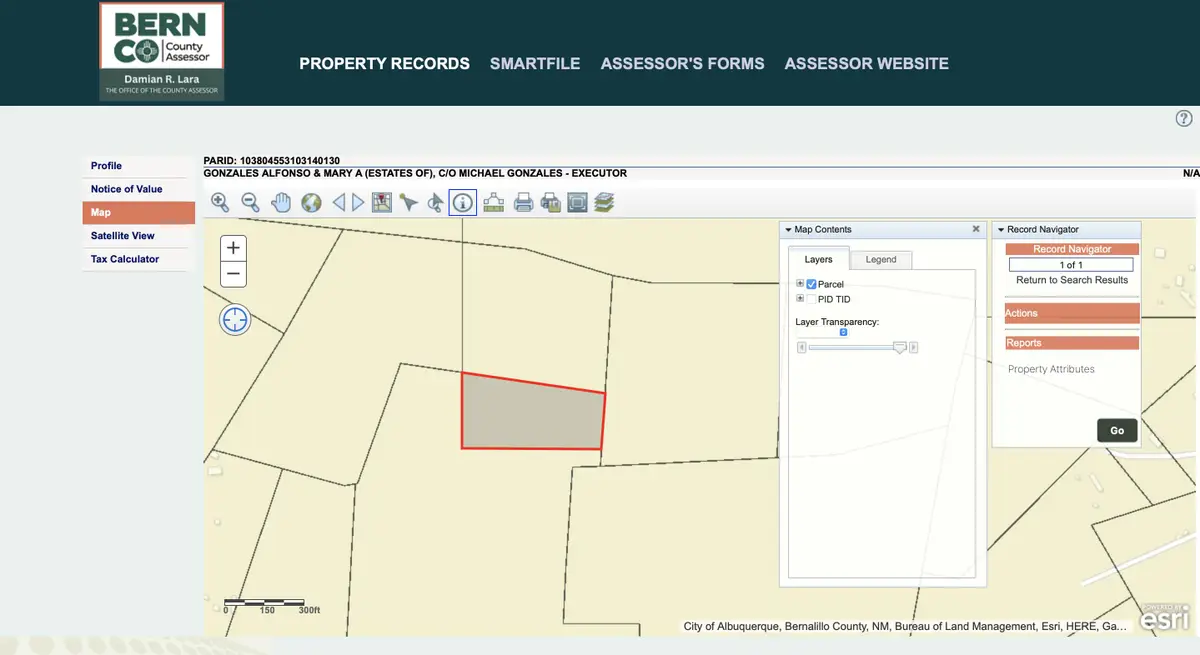Go to previous map extent arrow
This screenshot has width=1200, height=655.
coord(338,203)
